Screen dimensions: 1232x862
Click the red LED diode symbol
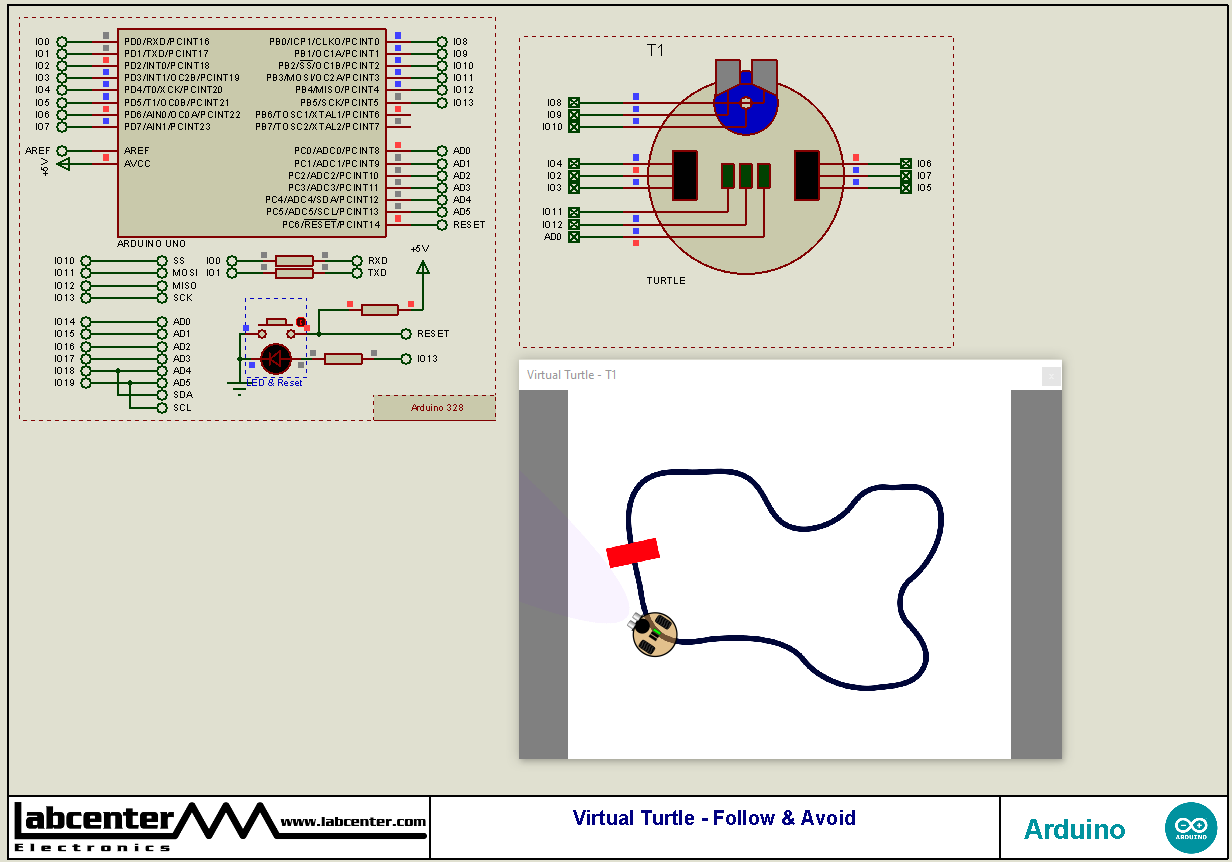coord(275,358)
